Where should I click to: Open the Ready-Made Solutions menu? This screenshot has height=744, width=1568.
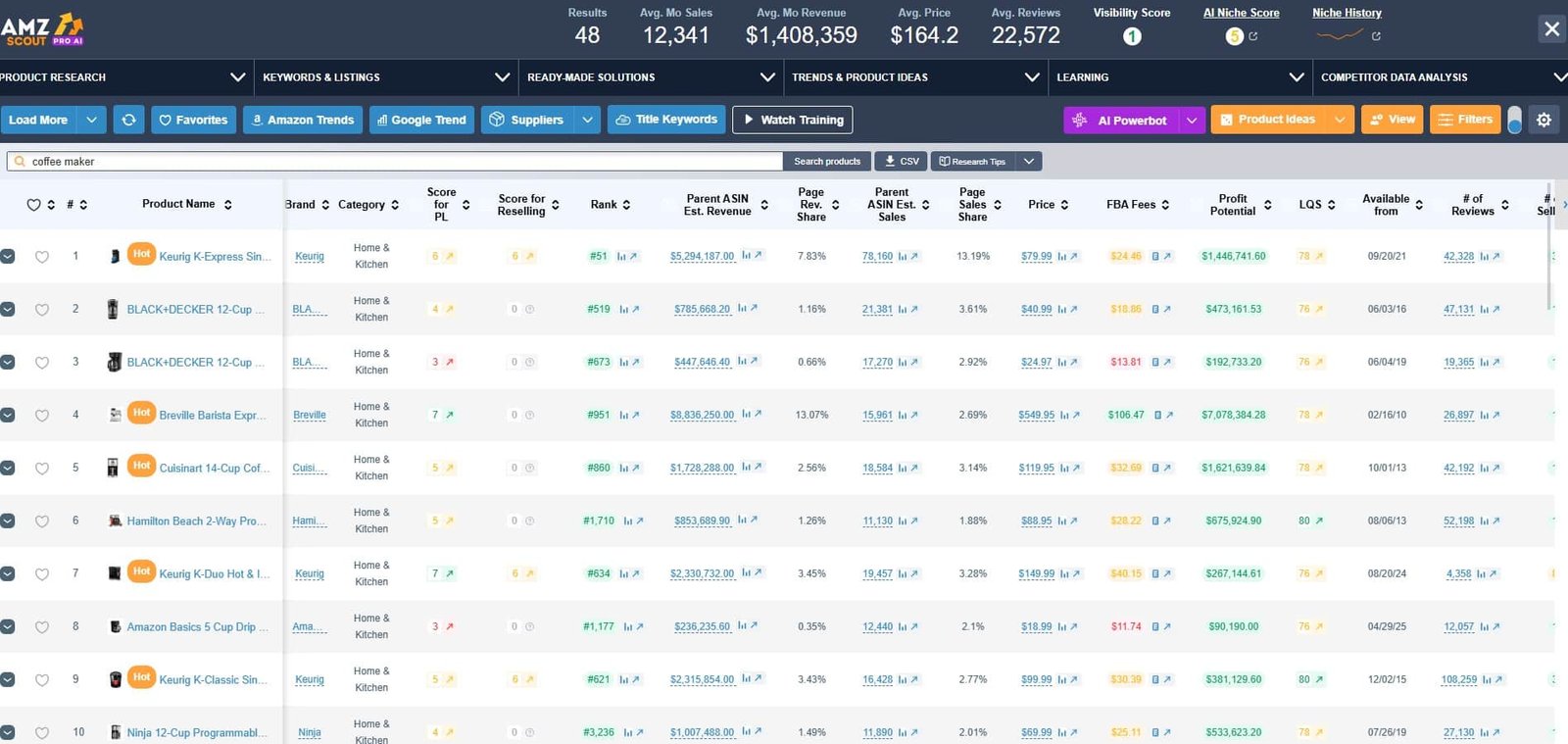pyautogui.click(x=650, y=76)
